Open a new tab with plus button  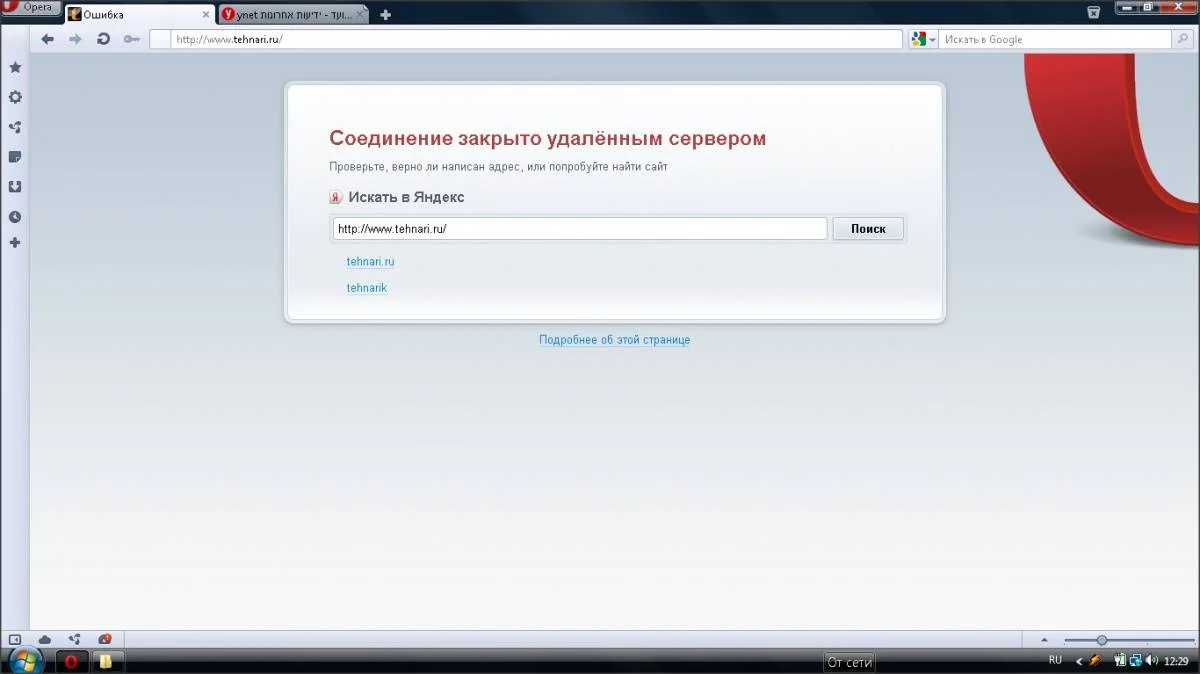[x=386, y=15]
